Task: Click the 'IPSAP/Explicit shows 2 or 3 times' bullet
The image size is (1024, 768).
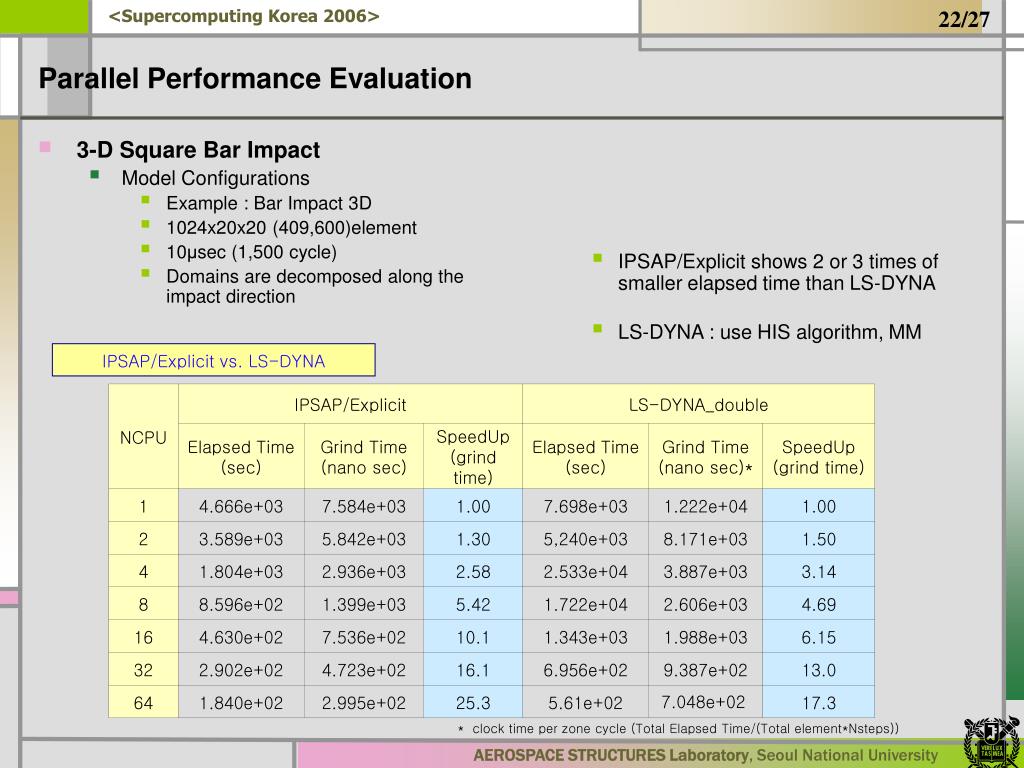Action: tap(778, 272)
